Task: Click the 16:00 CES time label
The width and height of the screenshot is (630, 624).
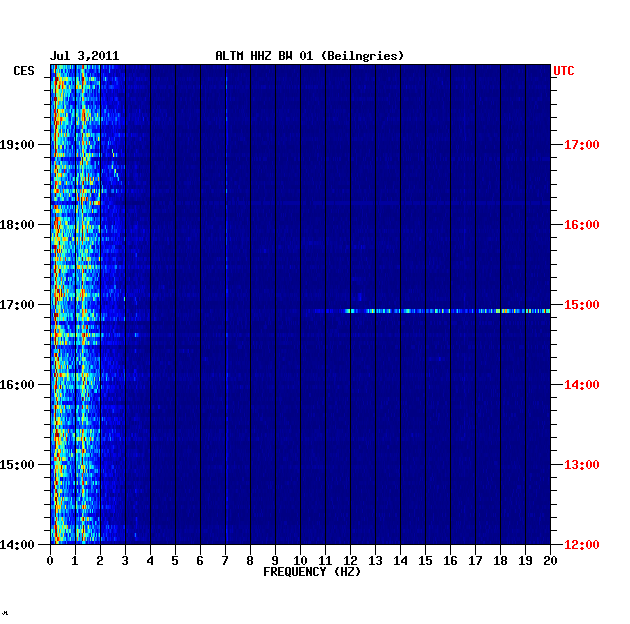Action: pyautogui.click(x=17, y=385)
